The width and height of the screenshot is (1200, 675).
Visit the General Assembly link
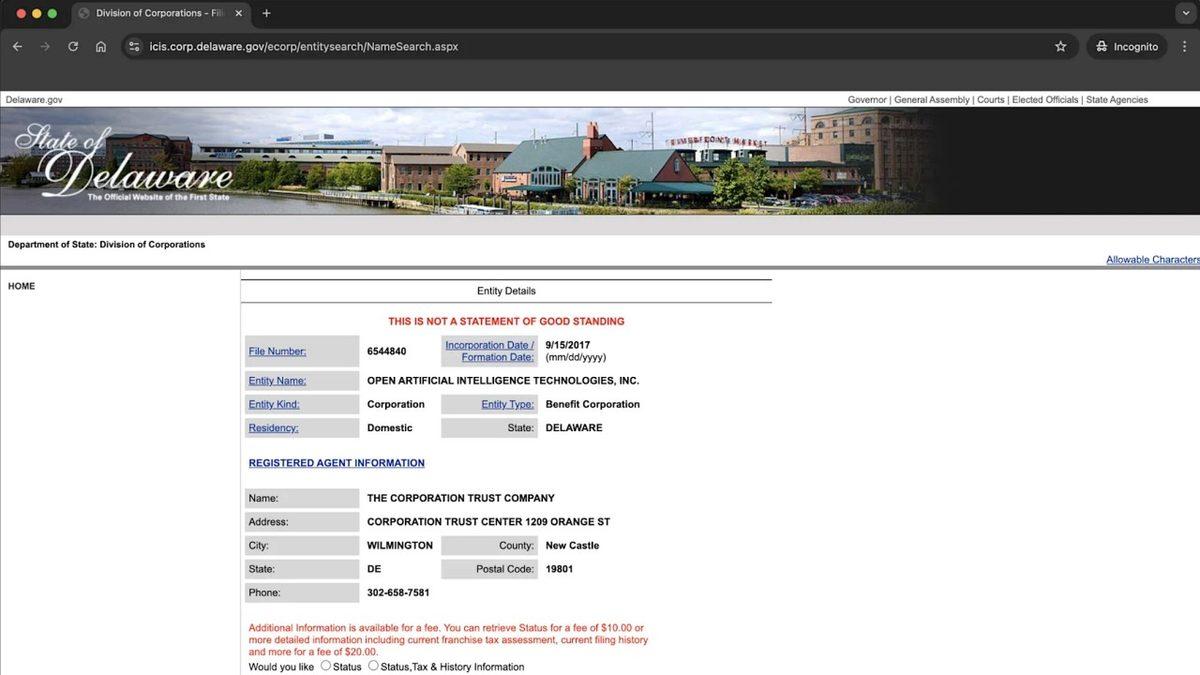pyautogui.click(x=931, y=100)
